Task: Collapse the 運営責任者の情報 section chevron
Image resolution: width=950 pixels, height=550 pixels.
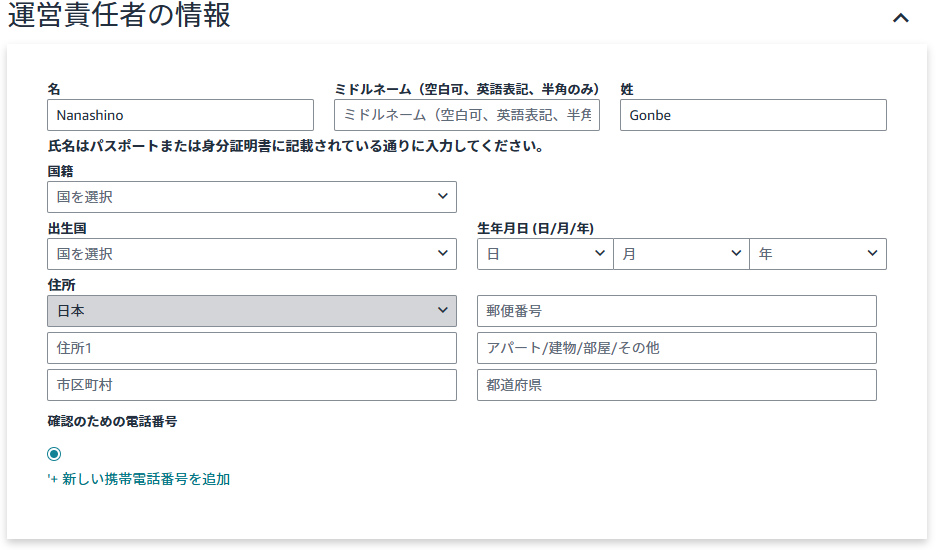Action: coord(900,18)
